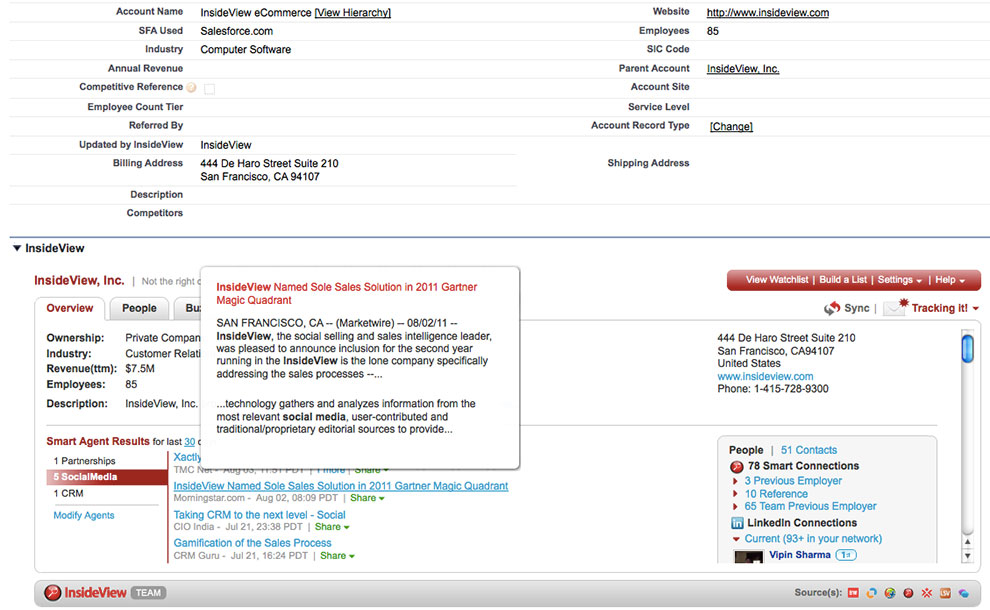
Task: Switch to the People tab
Action: (x=139, y=308)
